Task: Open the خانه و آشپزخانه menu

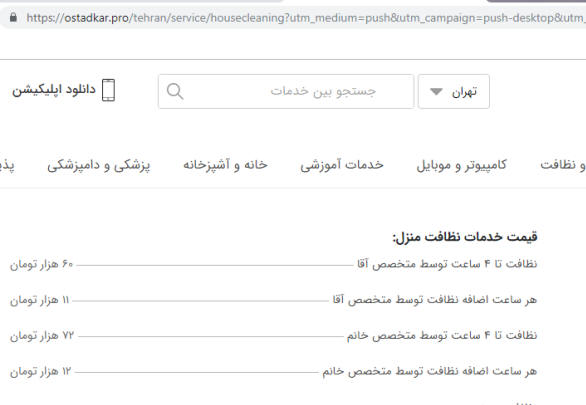Action: (225, 165)
